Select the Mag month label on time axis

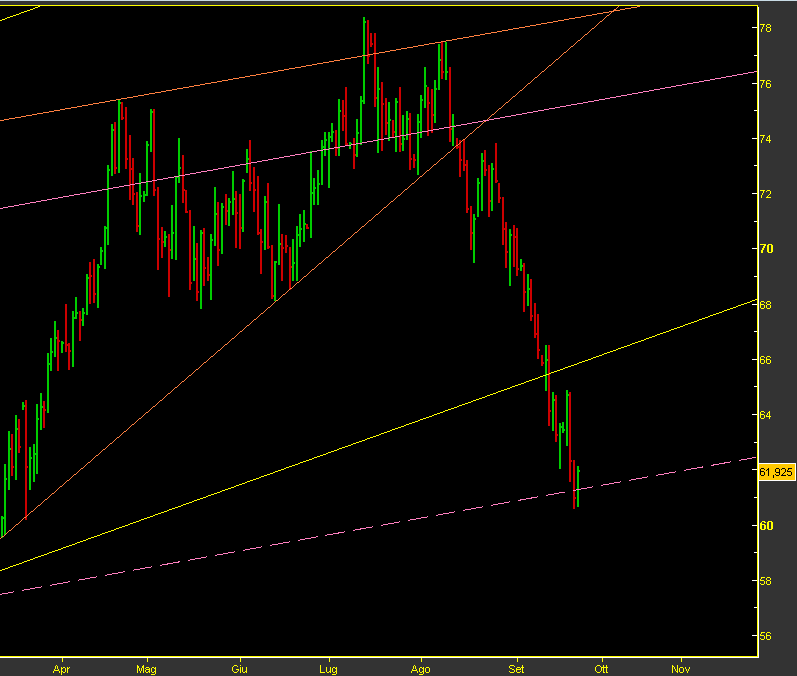pyautogui.click(x=146, y=669)
